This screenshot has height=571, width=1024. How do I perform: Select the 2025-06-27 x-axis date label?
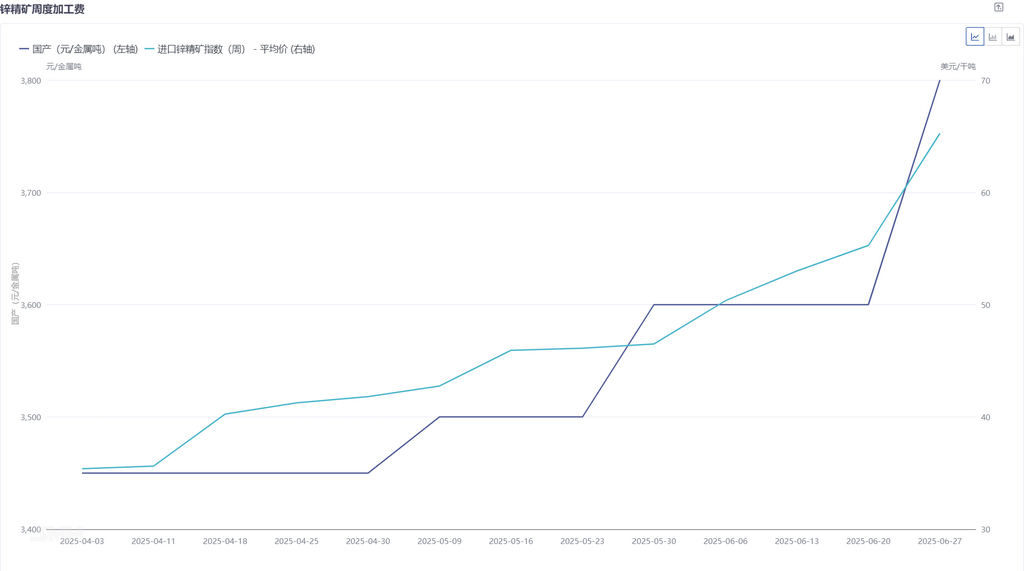(940, 541)
